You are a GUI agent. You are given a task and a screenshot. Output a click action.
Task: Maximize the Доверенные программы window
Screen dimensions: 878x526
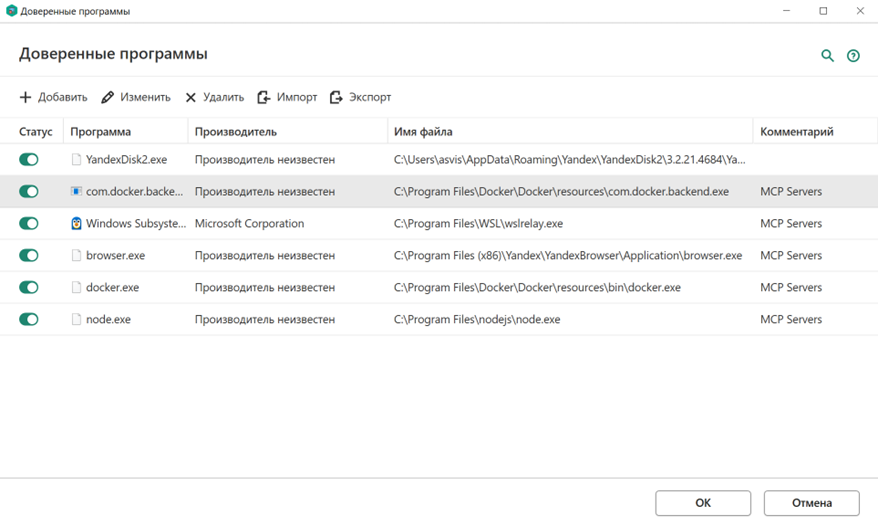823,11
